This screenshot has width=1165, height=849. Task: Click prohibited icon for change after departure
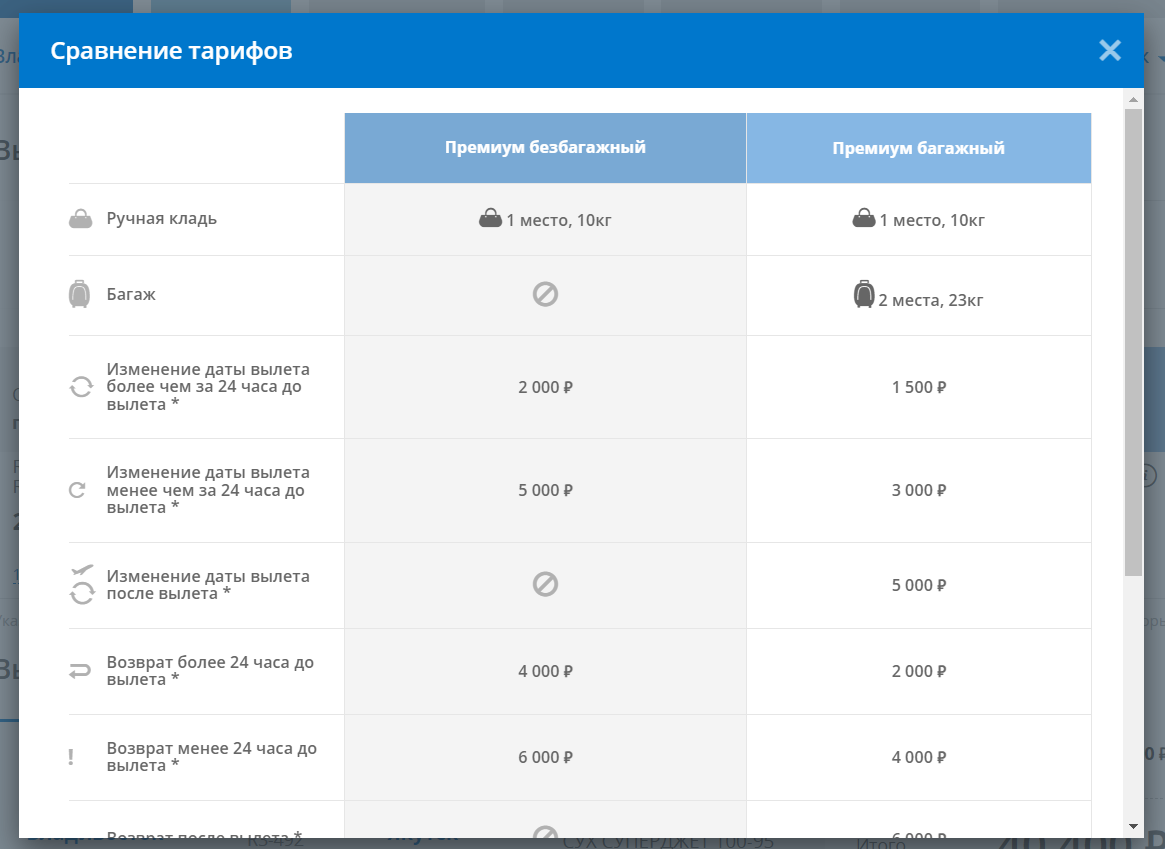tap(545, 584)
